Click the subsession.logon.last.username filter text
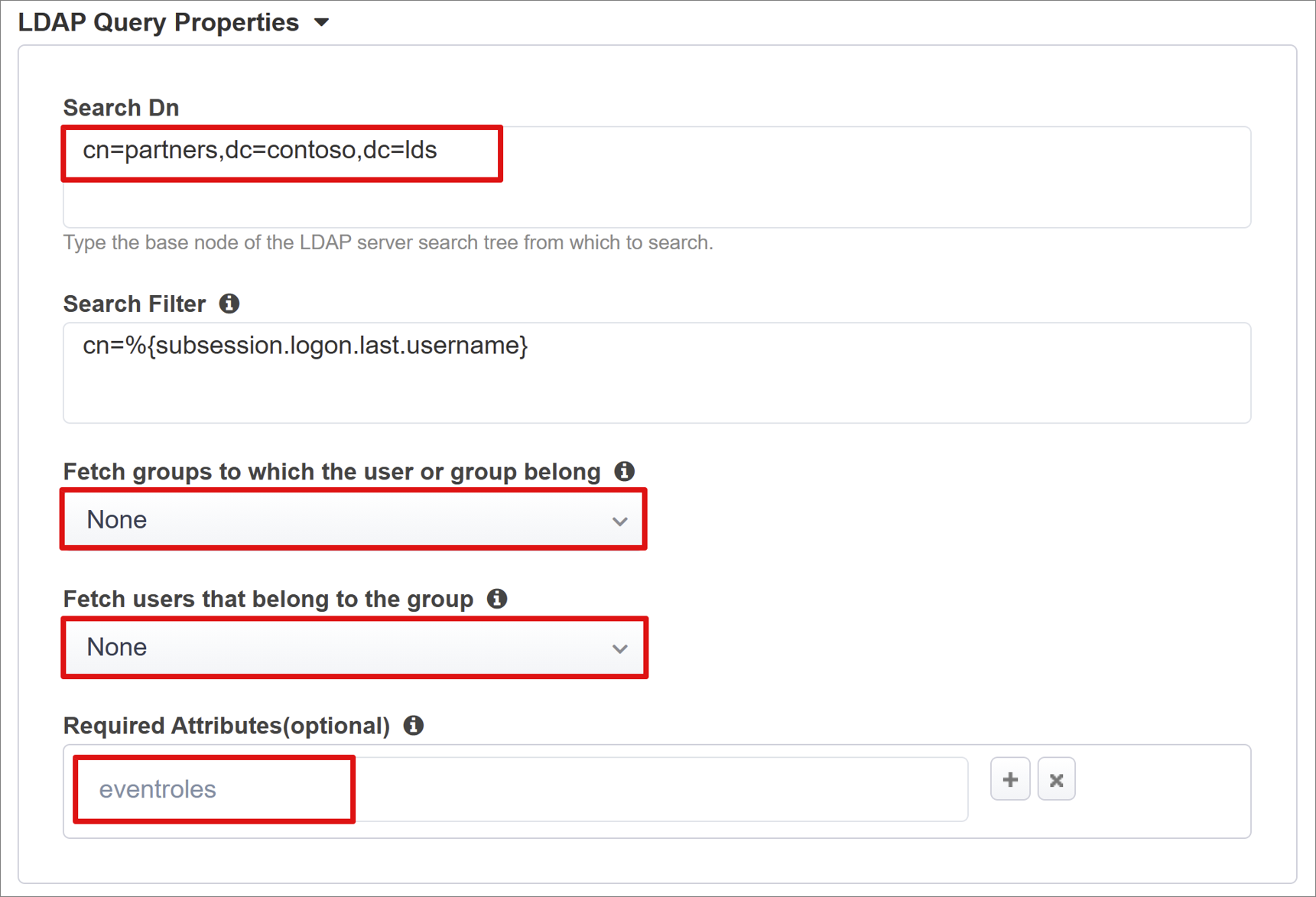 point(304,345)
